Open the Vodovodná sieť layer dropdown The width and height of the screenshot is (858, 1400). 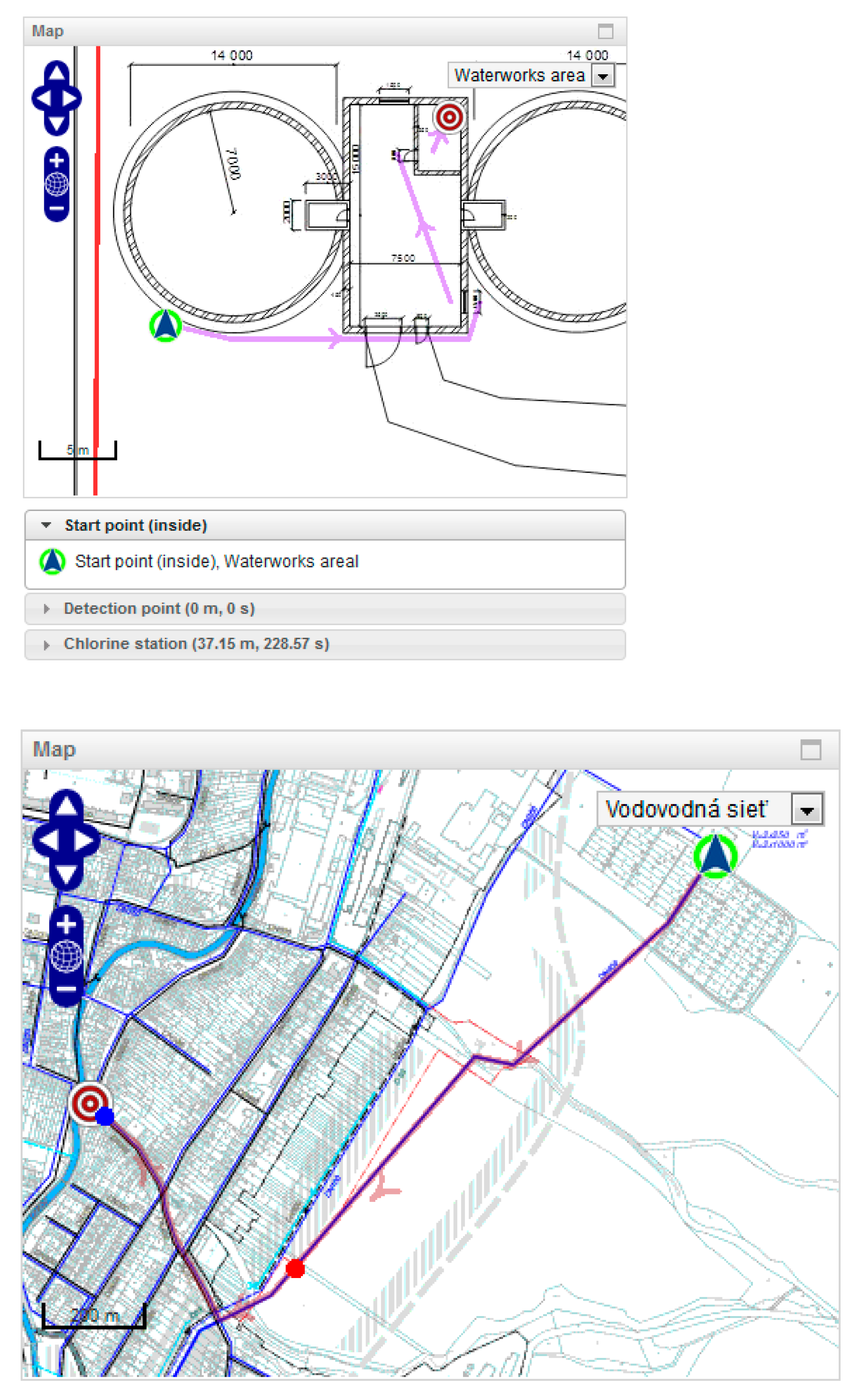(806, 809)
